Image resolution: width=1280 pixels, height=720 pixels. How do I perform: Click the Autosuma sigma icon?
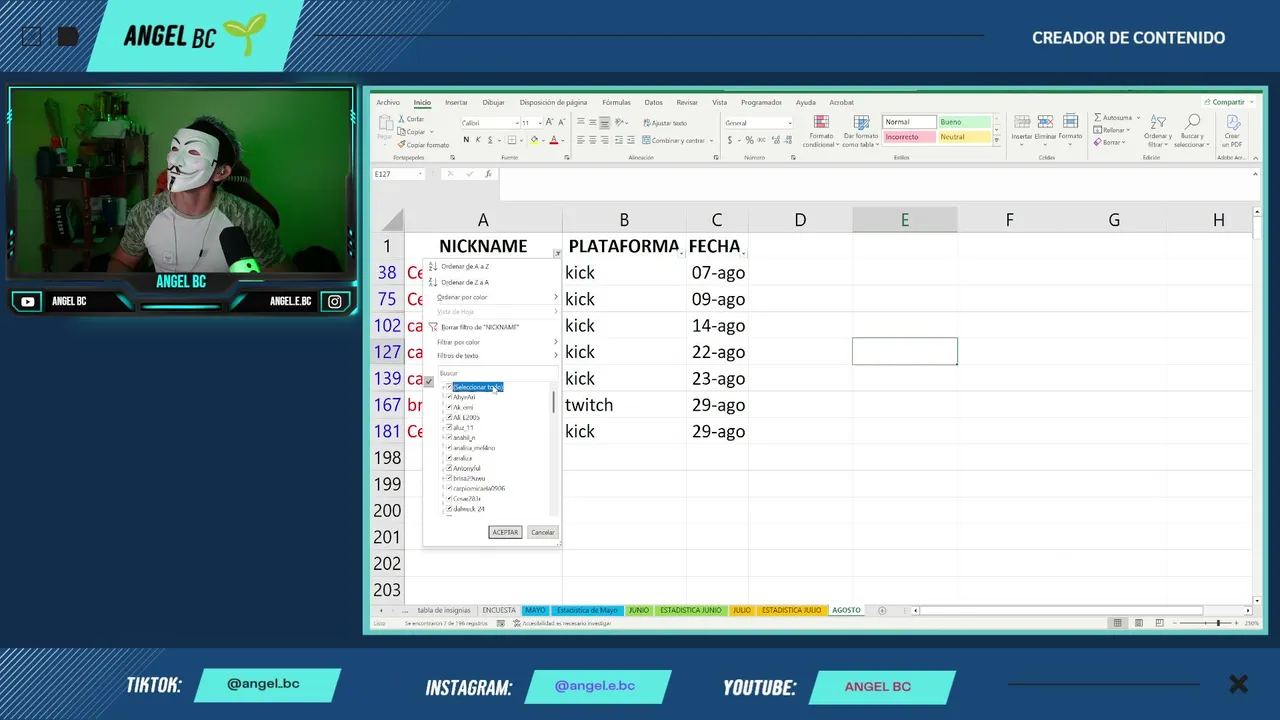(x=1097, y=118)
